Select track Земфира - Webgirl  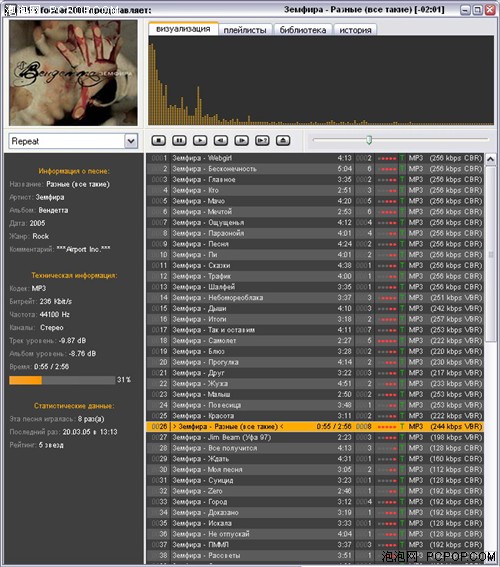click(315, 158)
